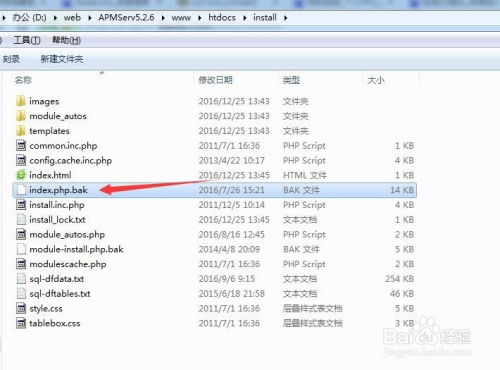Click the modulescache.php file icon
500x370 pixels.
point(21,264)
